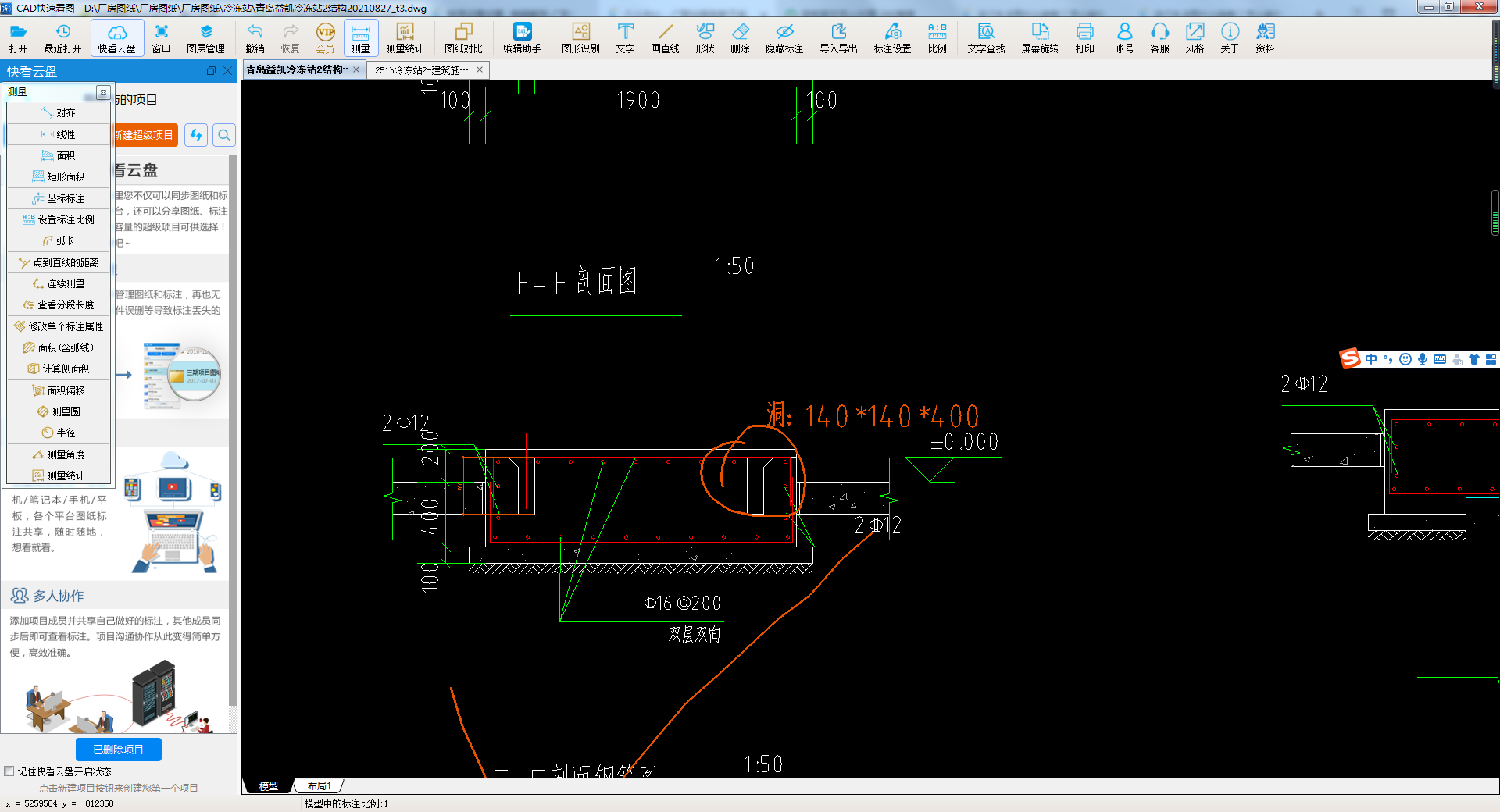Viewport: 1500px width, 812px height.
Task: Click 已删除项目 blue button
Action: pos(119,750)
